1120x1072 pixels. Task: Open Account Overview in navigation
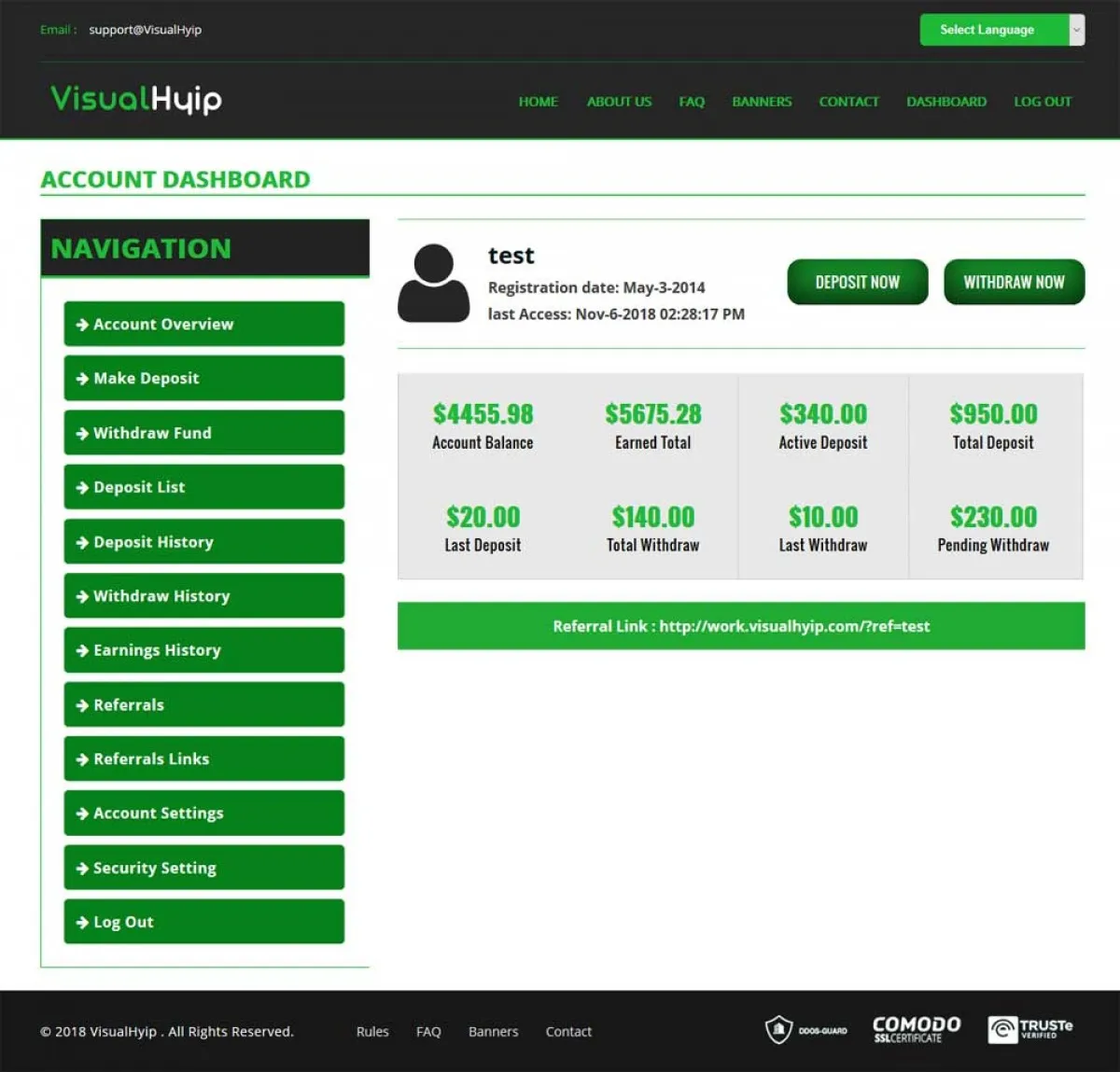pos(203,324)
